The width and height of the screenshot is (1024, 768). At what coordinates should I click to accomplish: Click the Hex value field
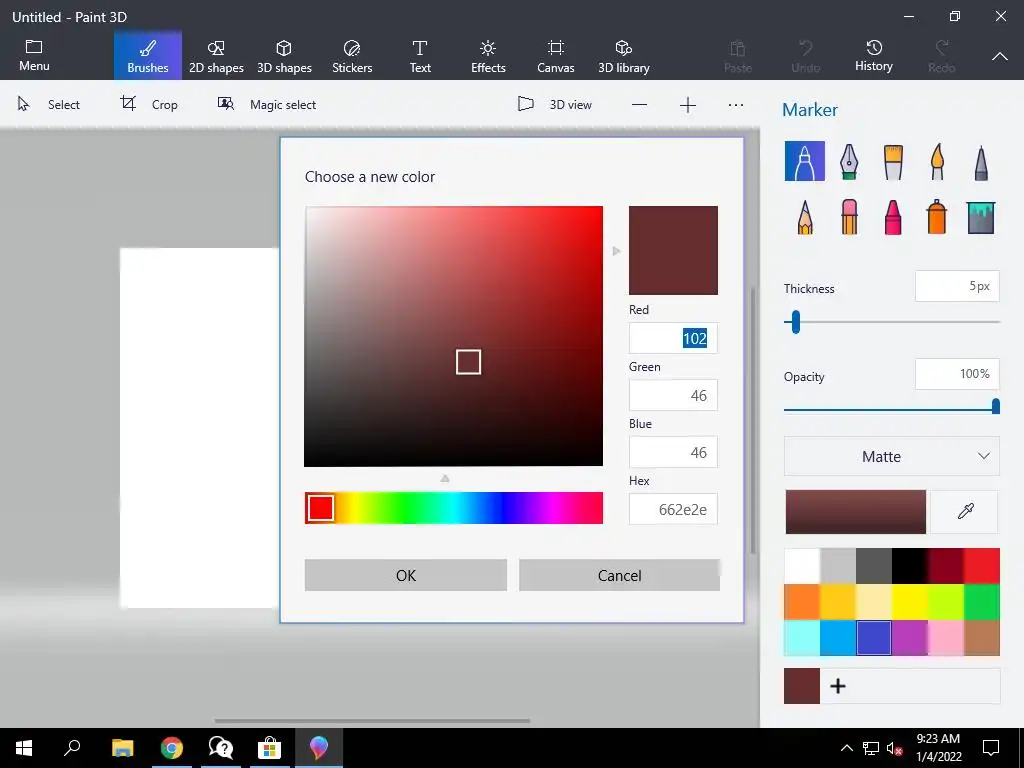(673, 509)
